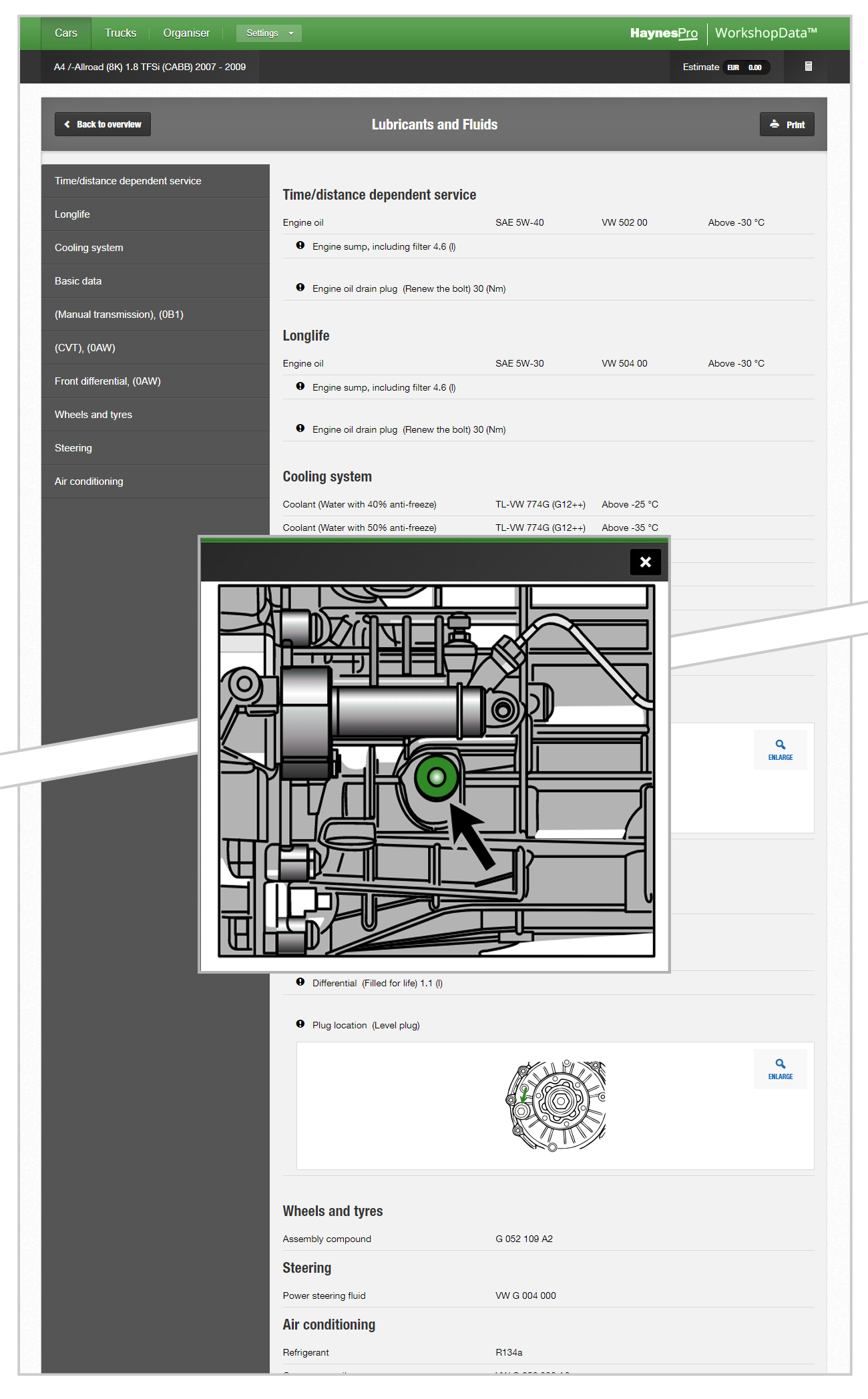The height and width of the screenshot is (1399, 868).
Task: Open the Organiser tab
Action: (x=186, y=33)
